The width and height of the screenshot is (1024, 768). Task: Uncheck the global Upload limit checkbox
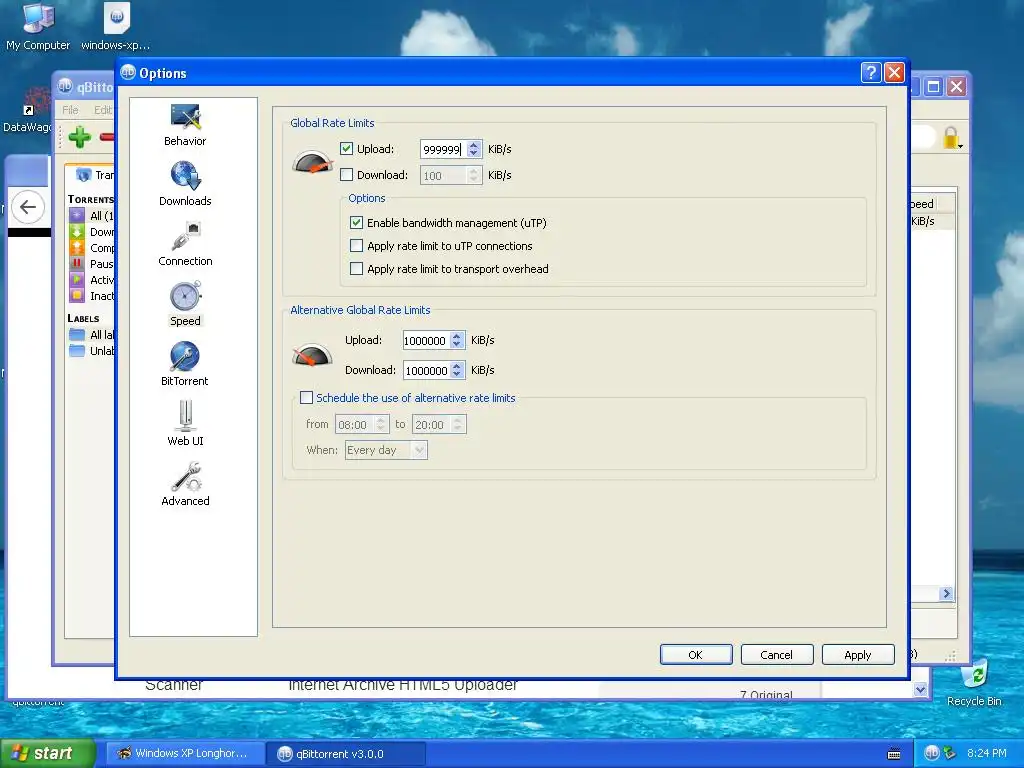pyautogui.click(x=347, y=149)
